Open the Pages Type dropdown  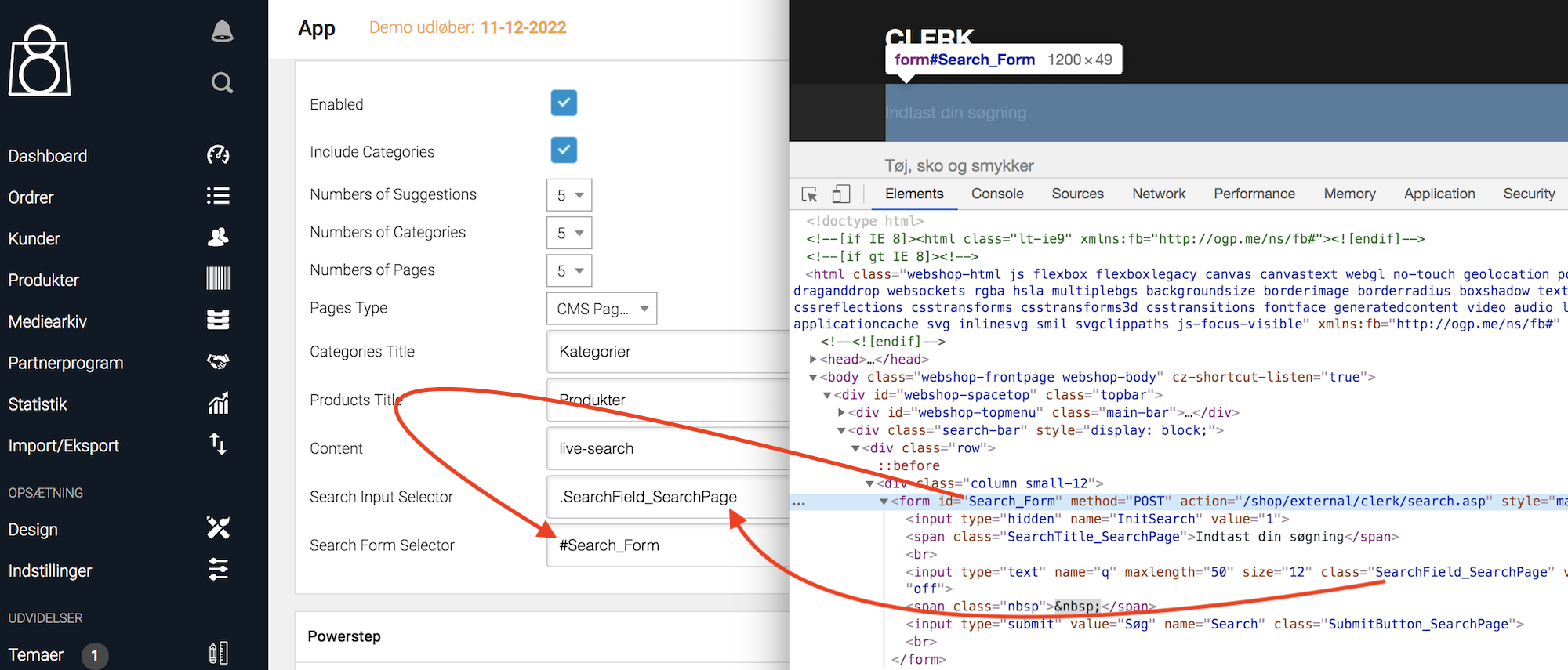click(x=601, y=309)
